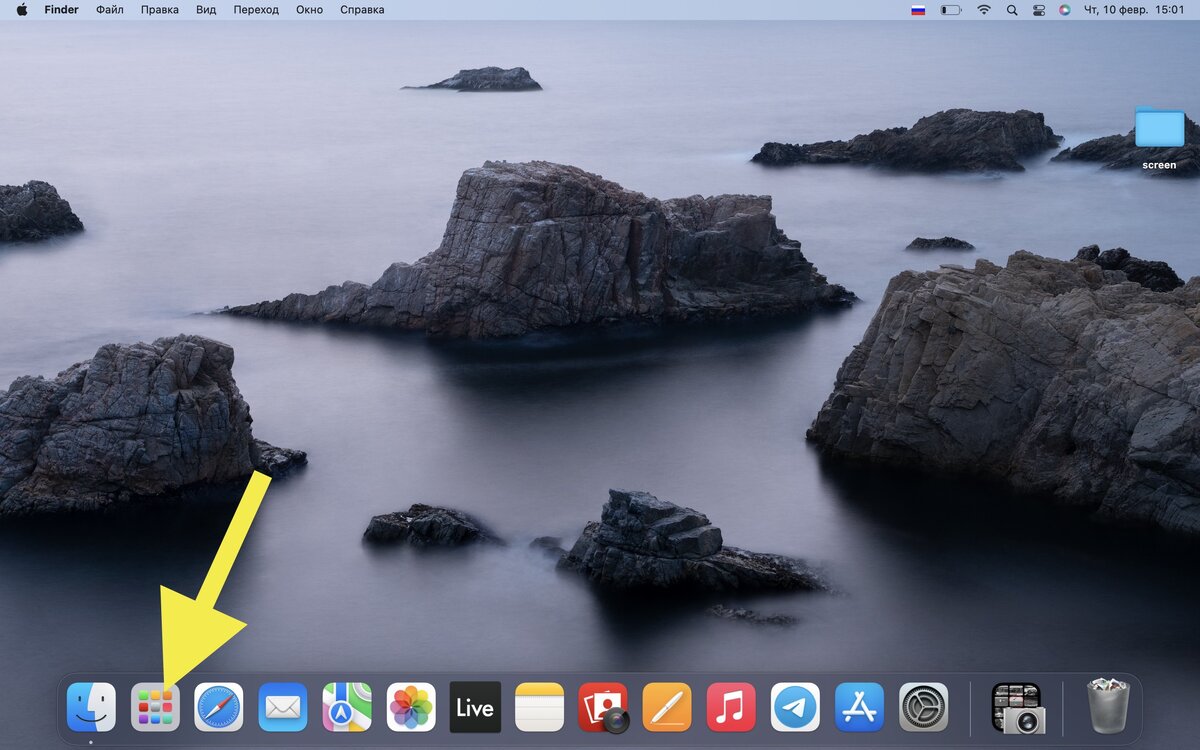1200x750 pixels.
Task: Launch the Photos app in the Dock
Action: click(x=411, y=707)
